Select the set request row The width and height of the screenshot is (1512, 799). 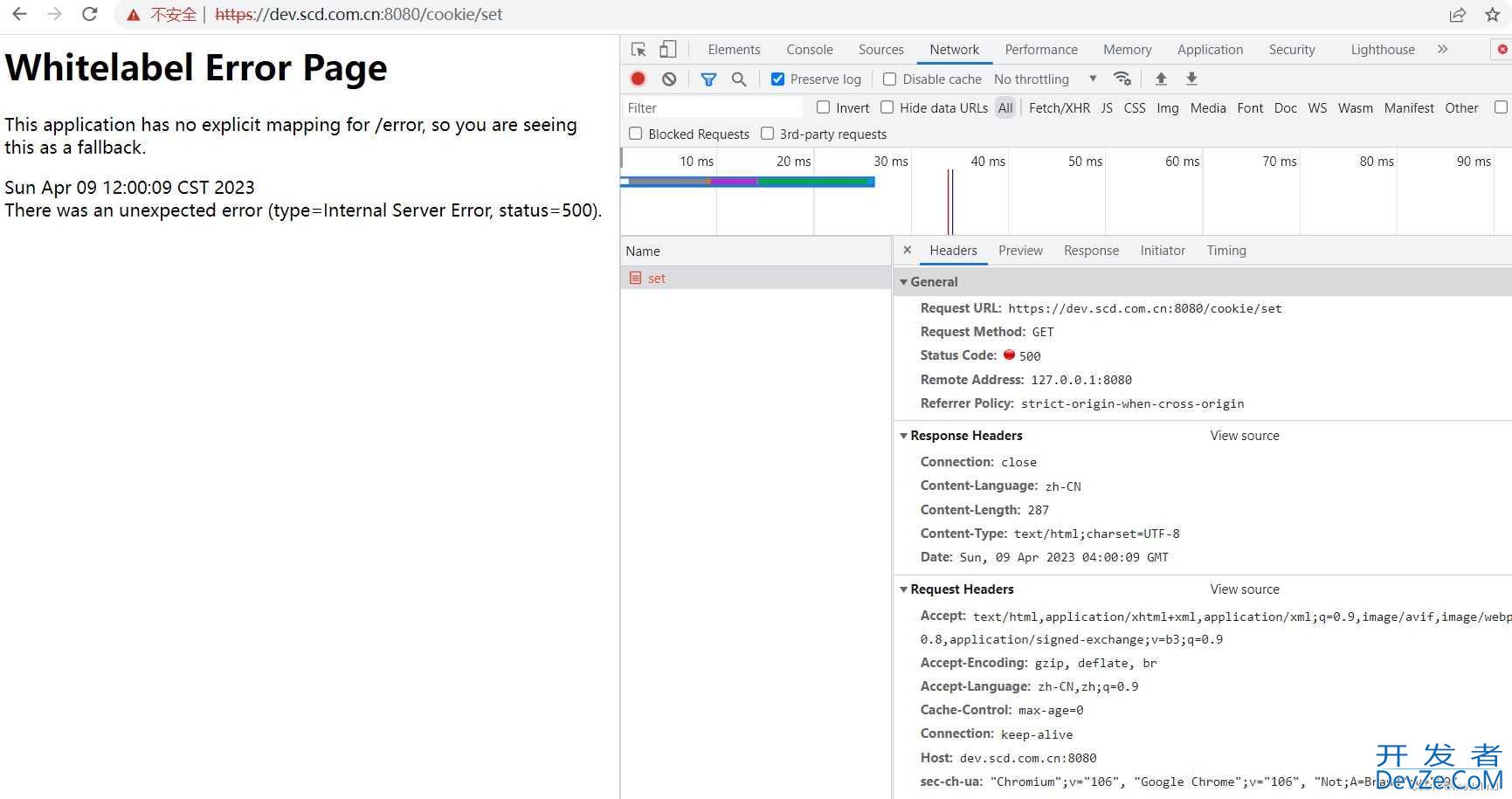coord(756,278)
